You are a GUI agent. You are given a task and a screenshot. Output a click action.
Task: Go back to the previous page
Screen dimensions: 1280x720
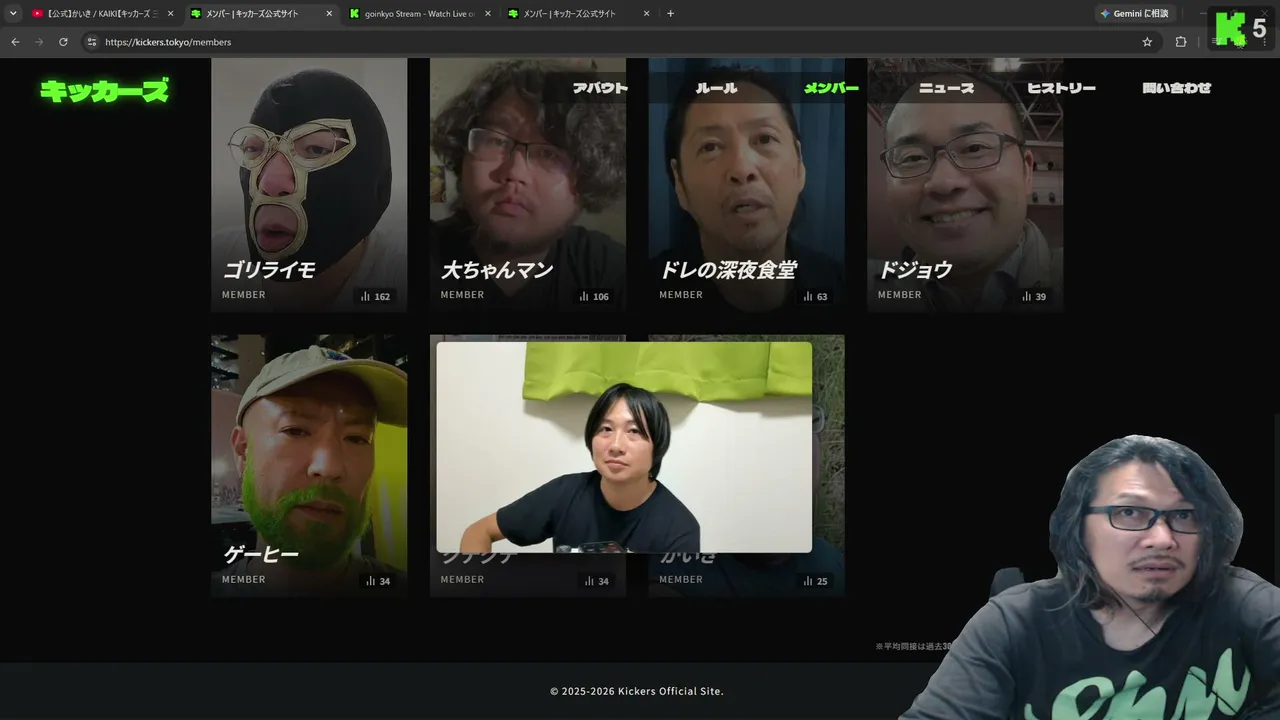[x=15, y=42]
